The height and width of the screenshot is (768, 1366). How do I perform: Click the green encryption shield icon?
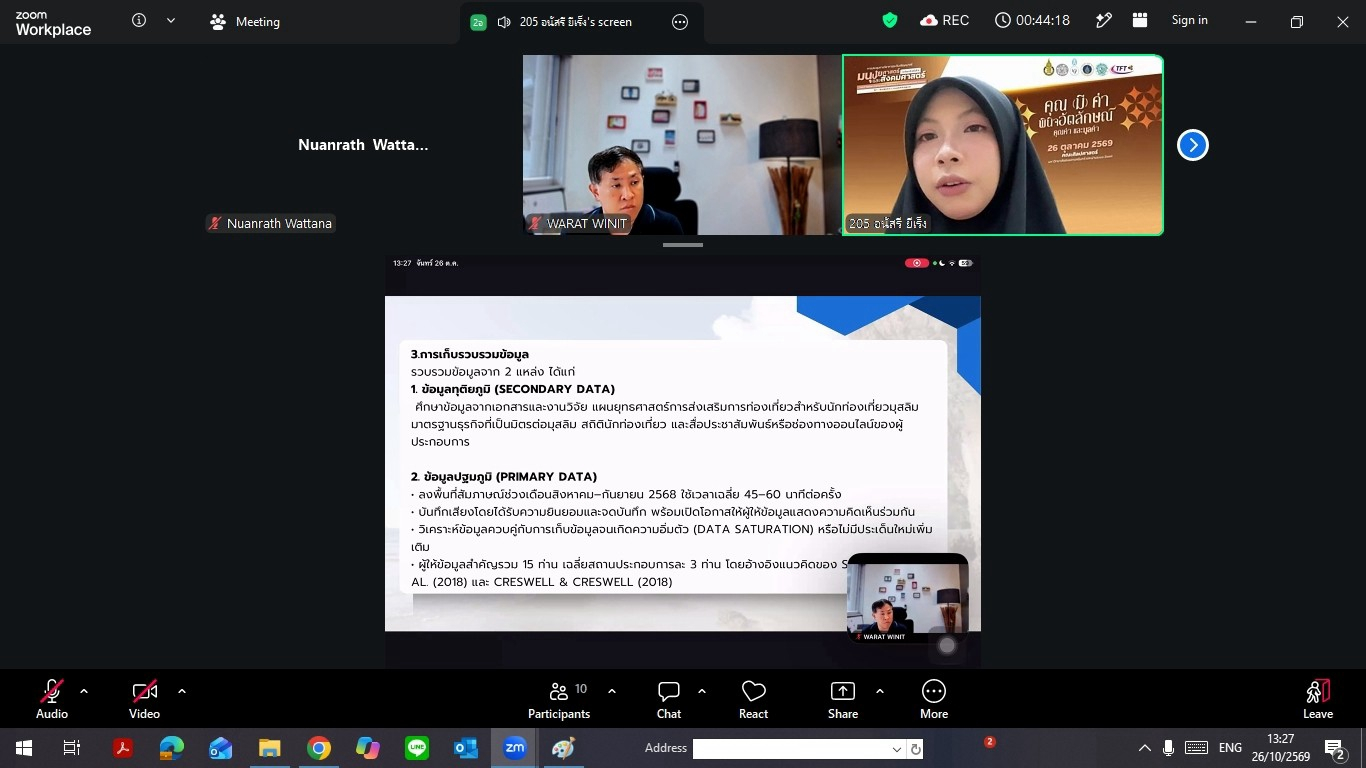coord(889,21)
